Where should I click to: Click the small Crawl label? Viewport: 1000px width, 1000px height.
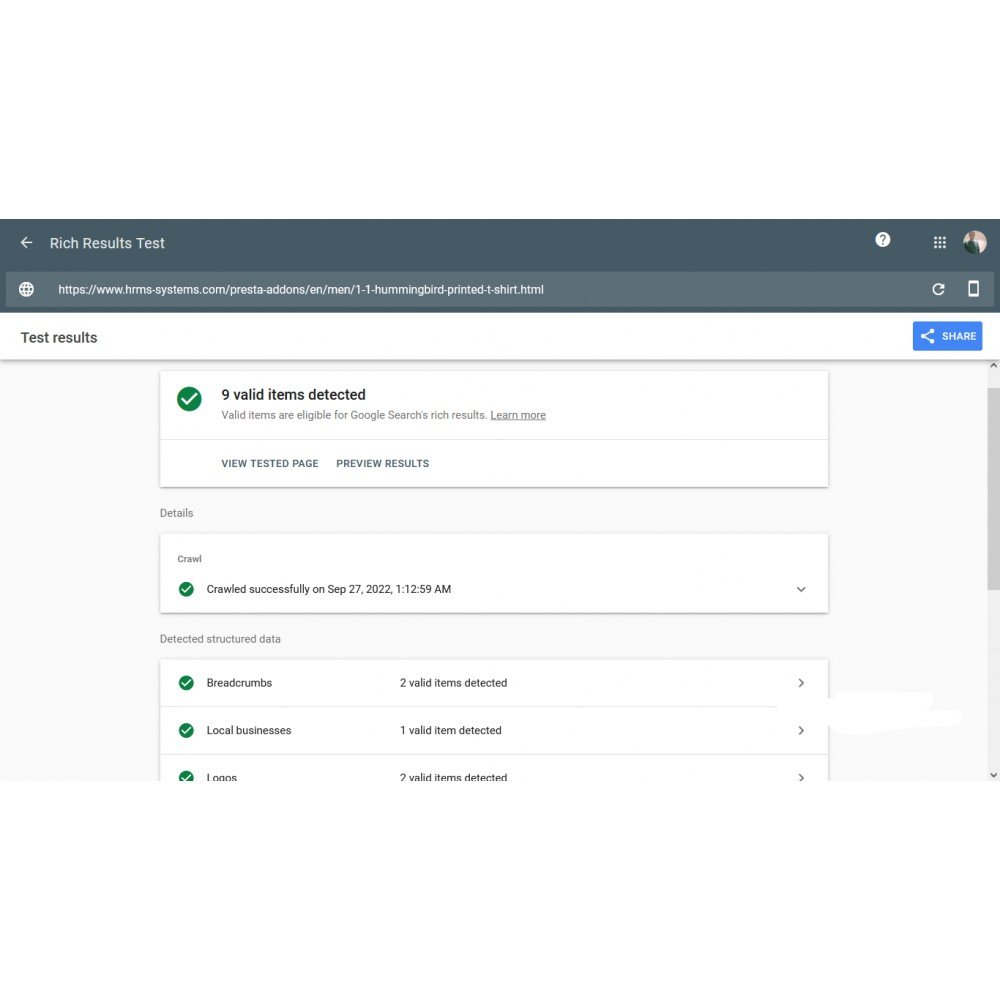click(189, 559)
